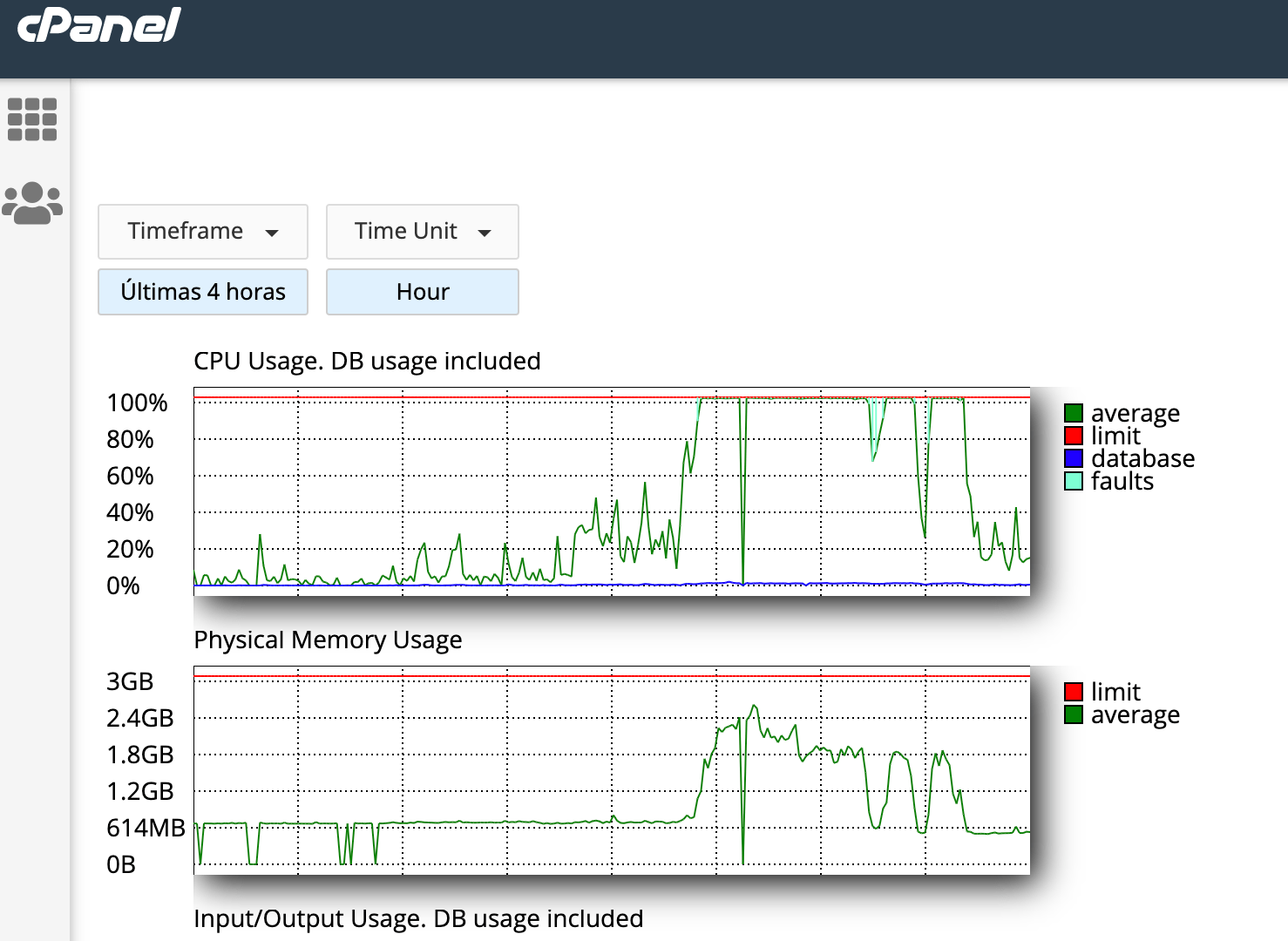Click the faults legend label
Viewport: 1288px width, 941px height.
pos(1122,481)
